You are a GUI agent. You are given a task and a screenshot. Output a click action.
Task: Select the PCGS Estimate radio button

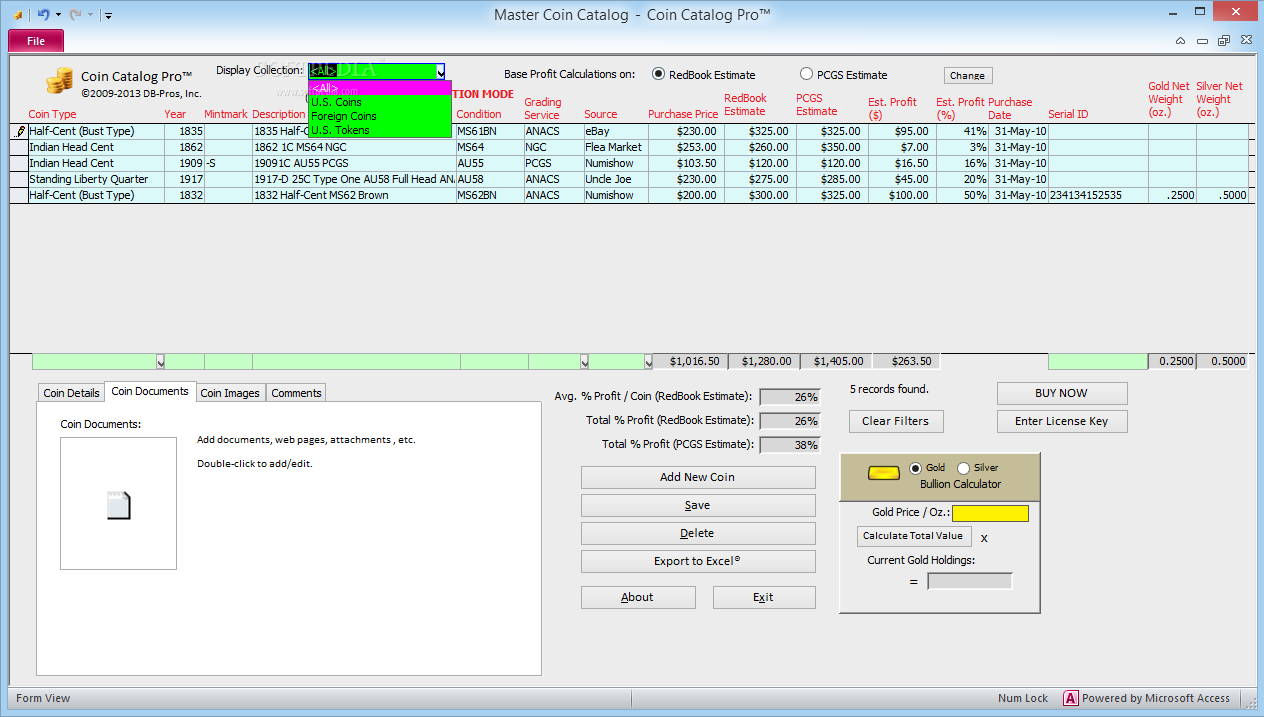tap(807, 74)
